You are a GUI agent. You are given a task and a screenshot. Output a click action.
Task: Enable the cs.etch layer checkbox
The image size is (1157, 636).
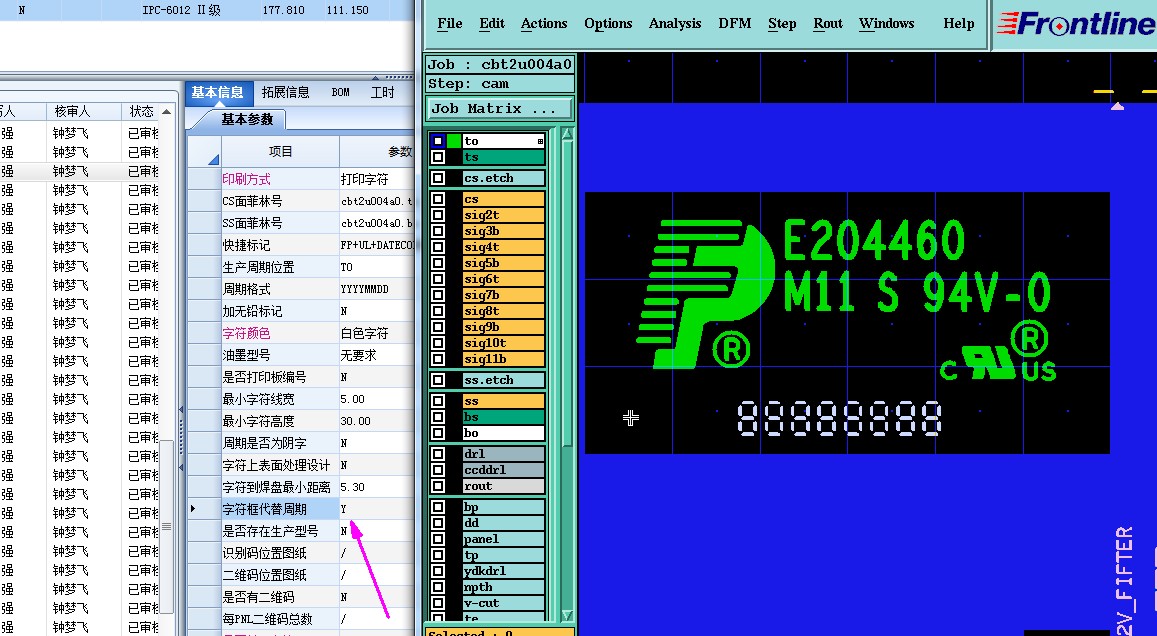pos(438,178)
